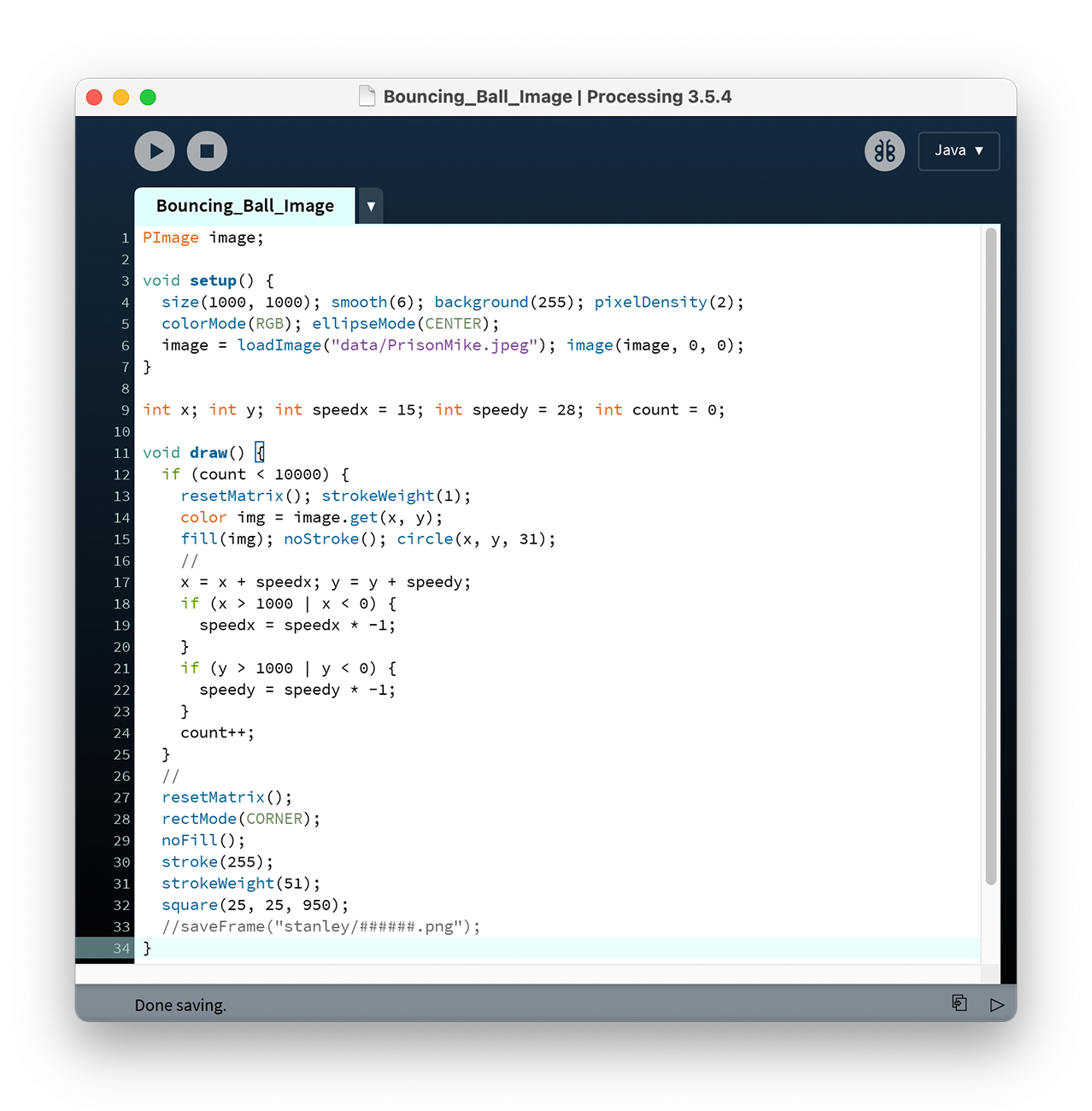Screen dimensions: 1092x1111
Task: Click 'colorMode(RGB);' on line 5
Action: (x=232, y=323)
